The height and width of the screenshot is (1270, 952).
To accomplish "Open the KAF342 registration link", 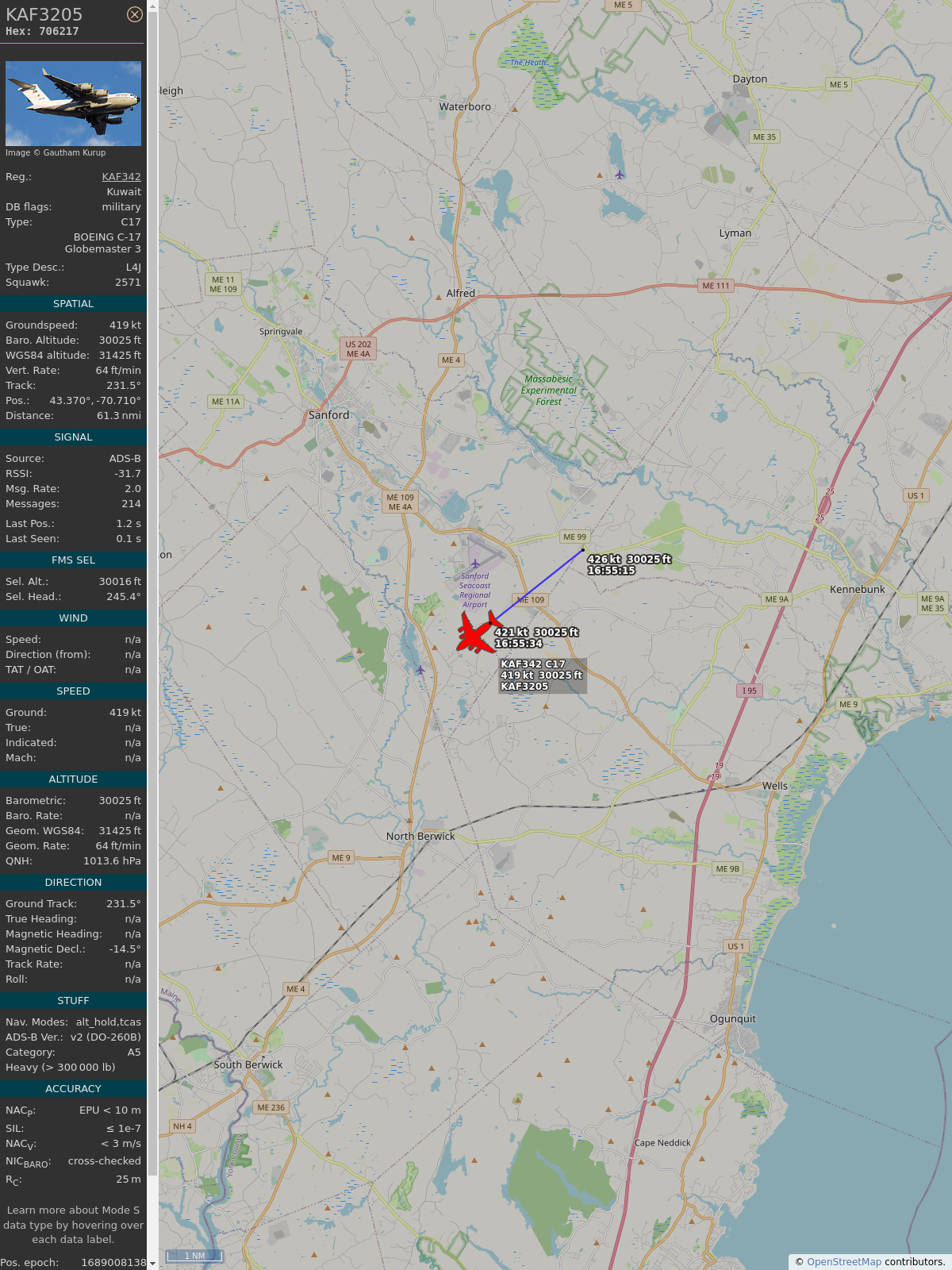I will pyautogui.click(x=121, y=177).
